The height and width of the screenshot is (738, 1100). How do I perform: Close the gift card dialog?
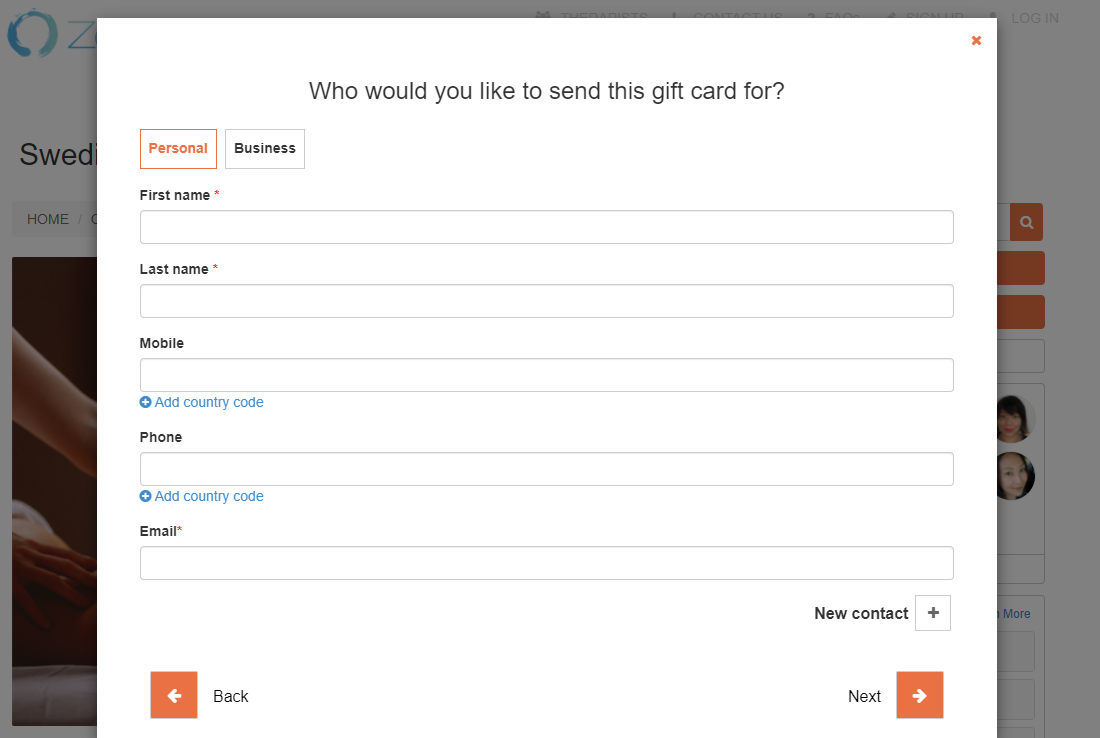click(976, 41)
